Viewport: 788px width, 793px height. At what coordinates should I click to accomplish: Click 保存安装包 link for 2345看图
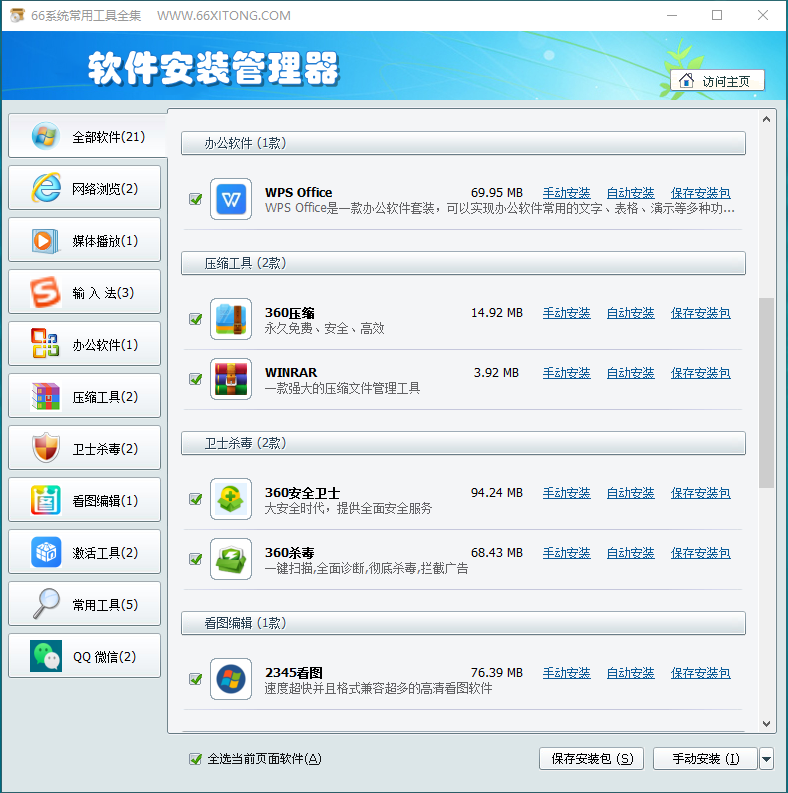tap(701, 673)
